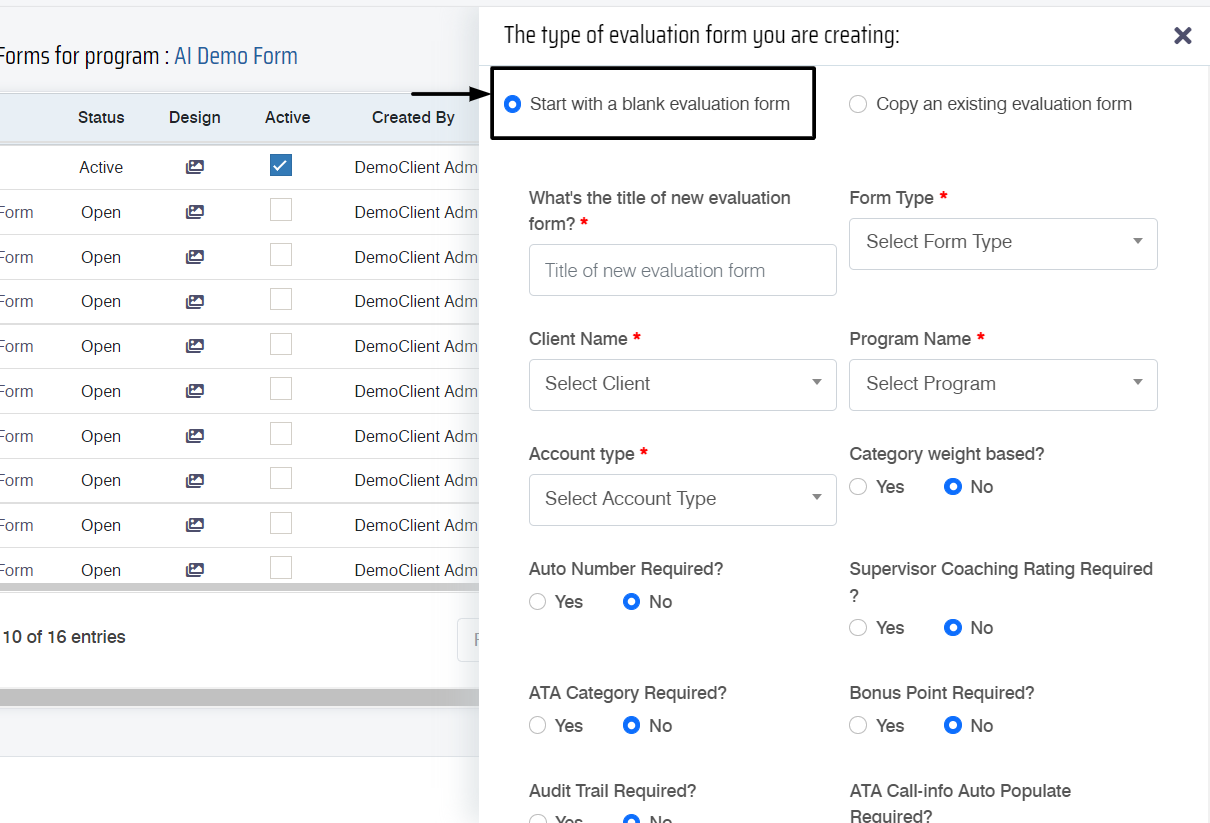Open the AI Demo Form program link

(236, 56)
